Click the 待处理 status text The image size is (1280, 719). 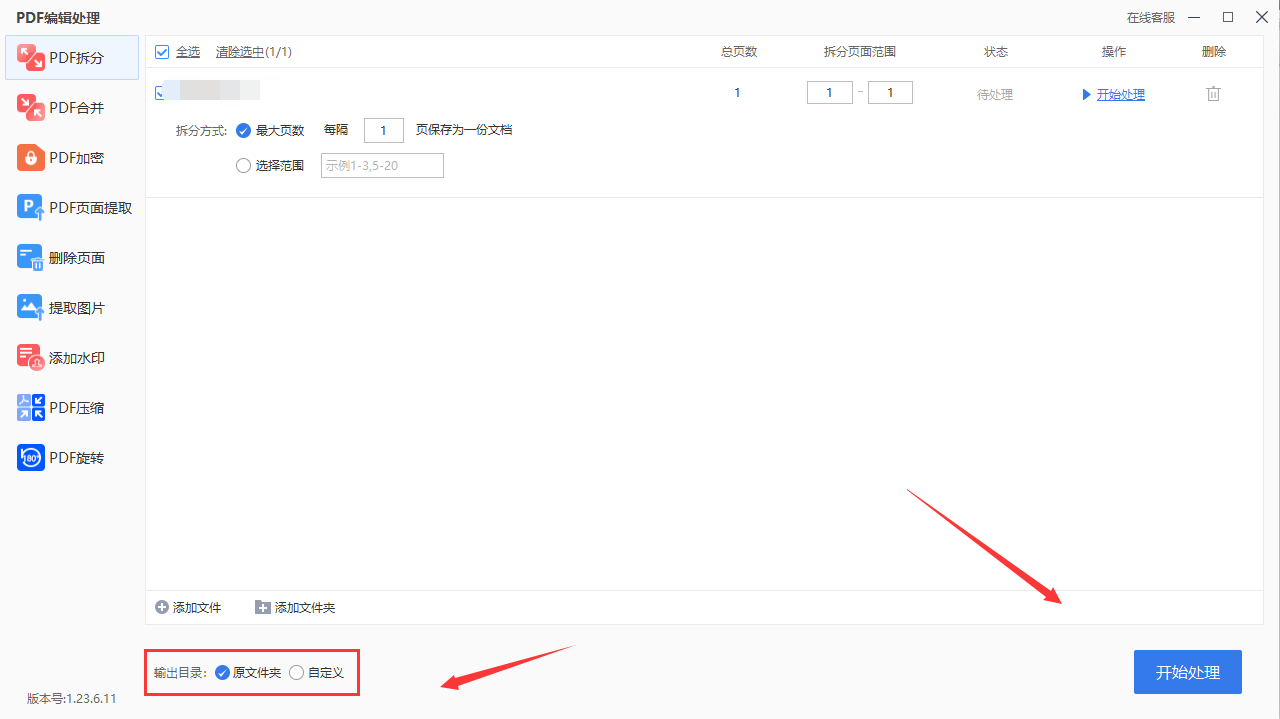[x=995, y=95]
